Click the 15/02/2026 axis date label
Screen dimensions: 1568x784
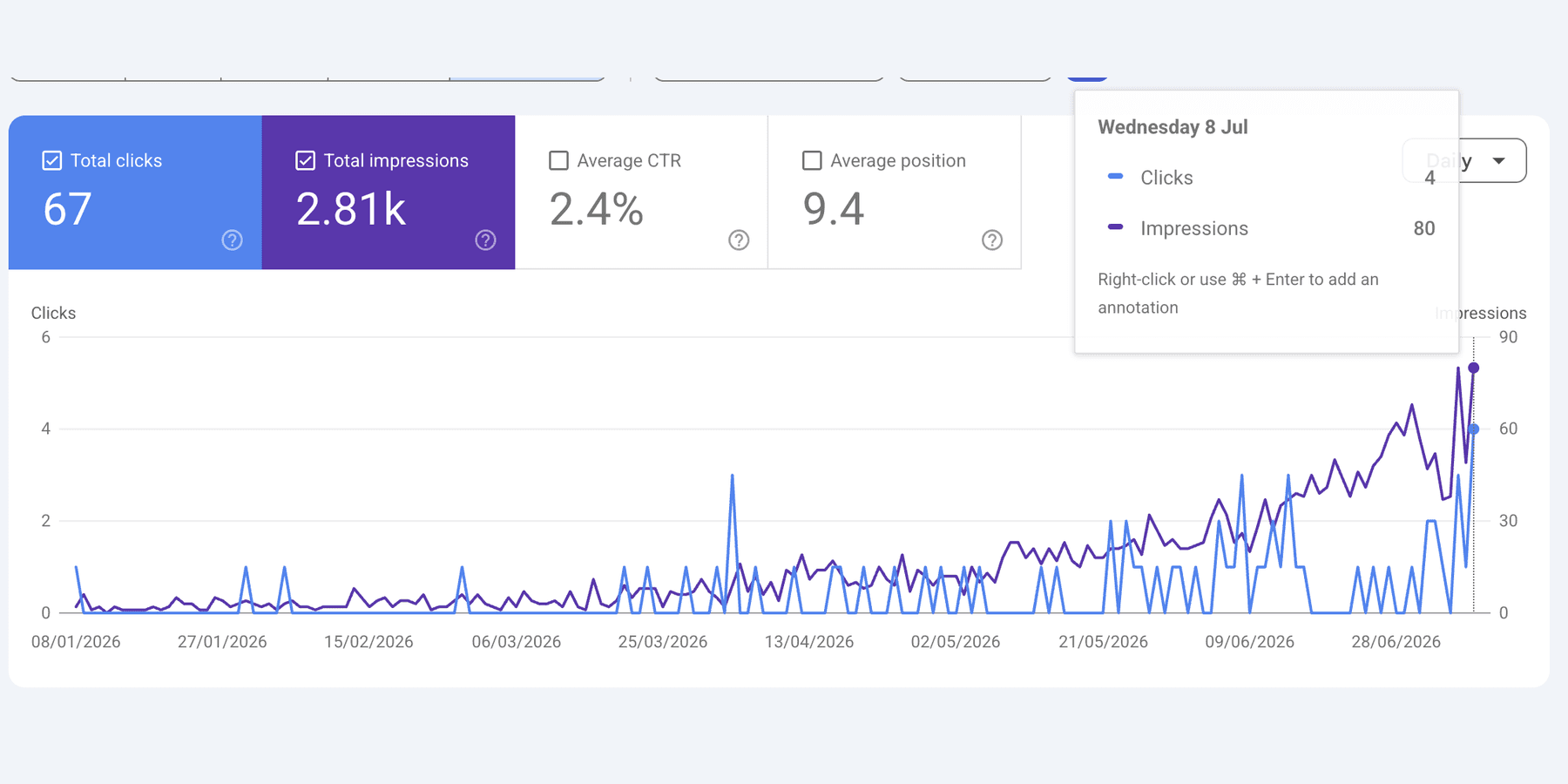[x=368, y=642]
